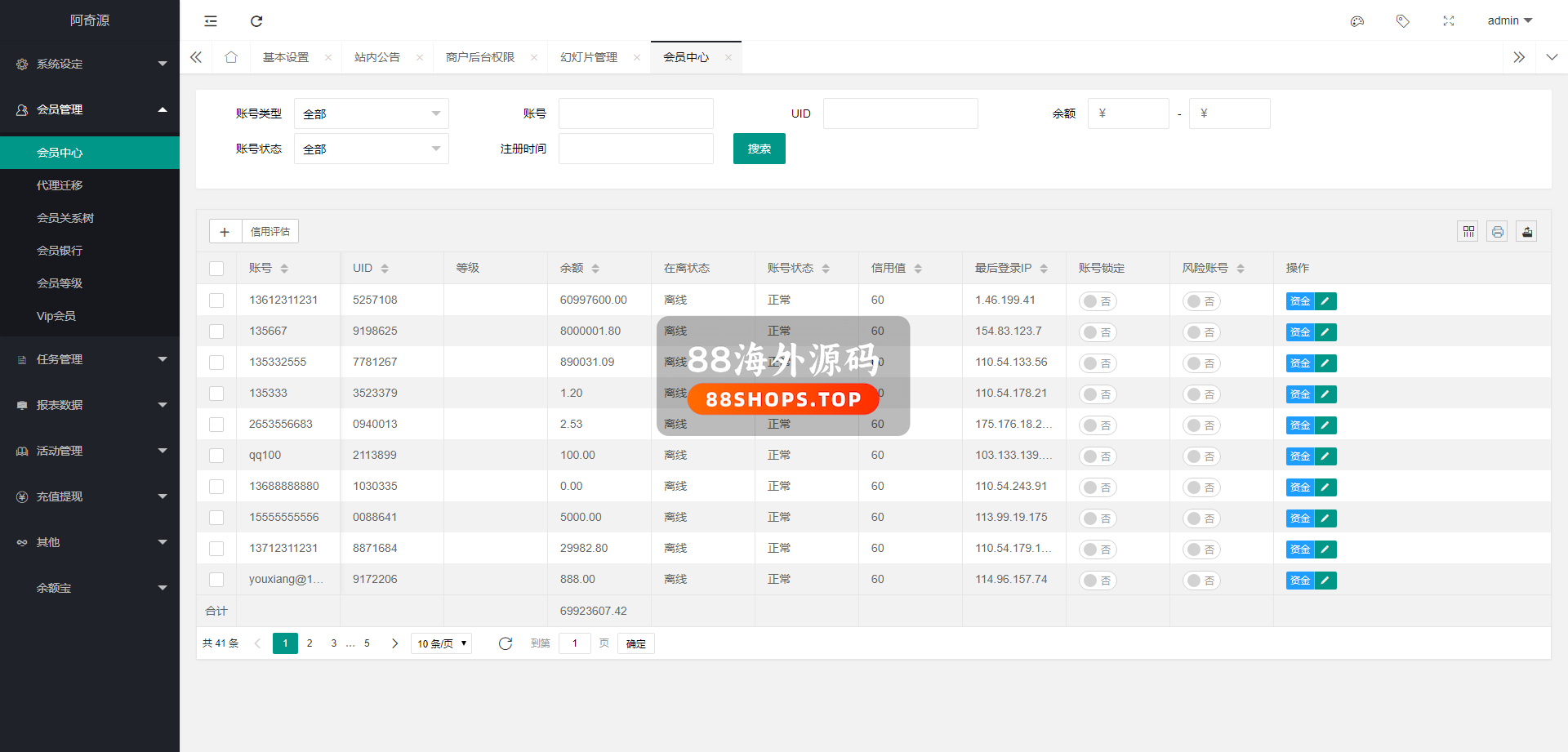1568x752 pixels.
Task: Click the 信用评估 button
Action: pyautogui.click(x=270, y=232)
